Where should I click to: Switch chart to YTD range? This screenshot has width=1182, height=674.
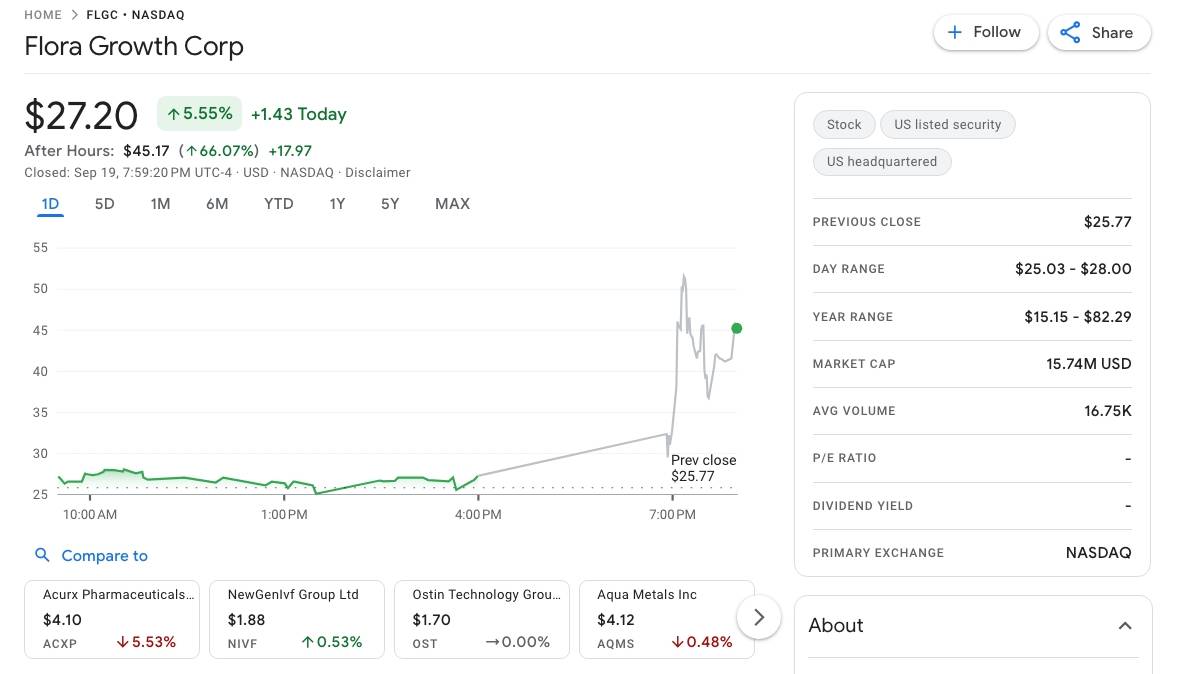coord(279,204)
